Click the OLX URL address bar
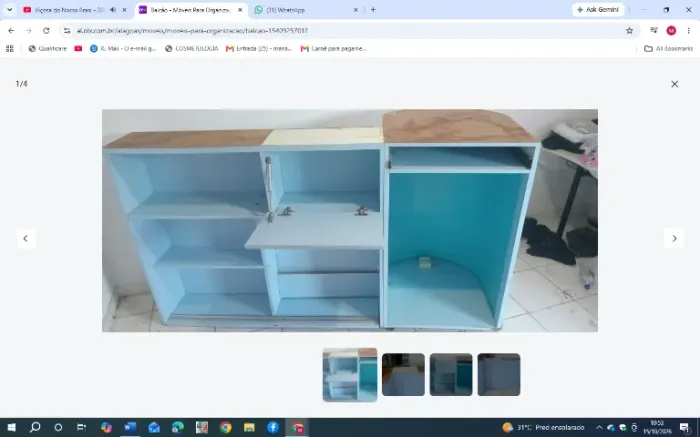 [348, 30]
